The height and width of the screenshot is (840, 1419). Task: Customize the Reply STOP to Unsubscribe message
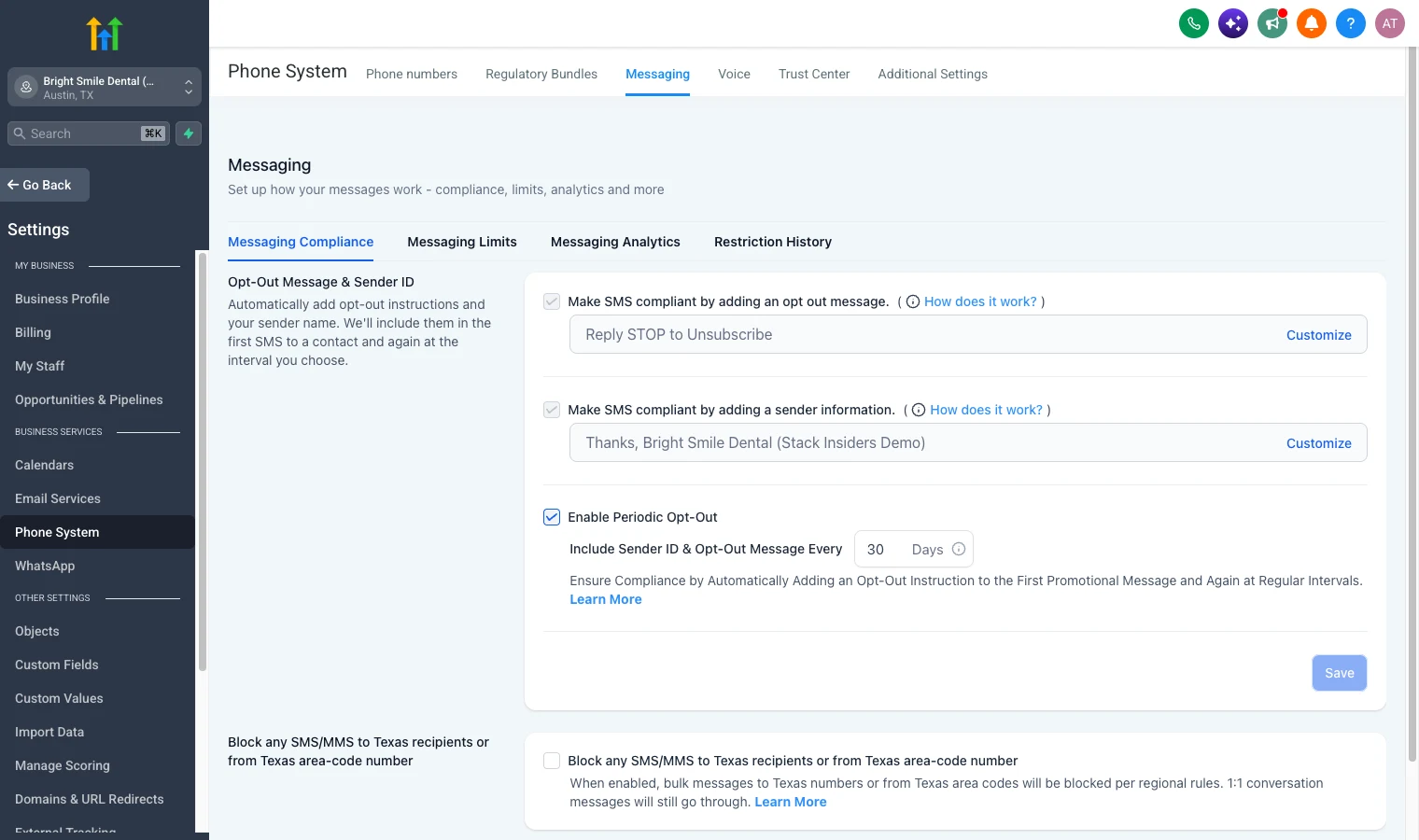(1318, 335)
